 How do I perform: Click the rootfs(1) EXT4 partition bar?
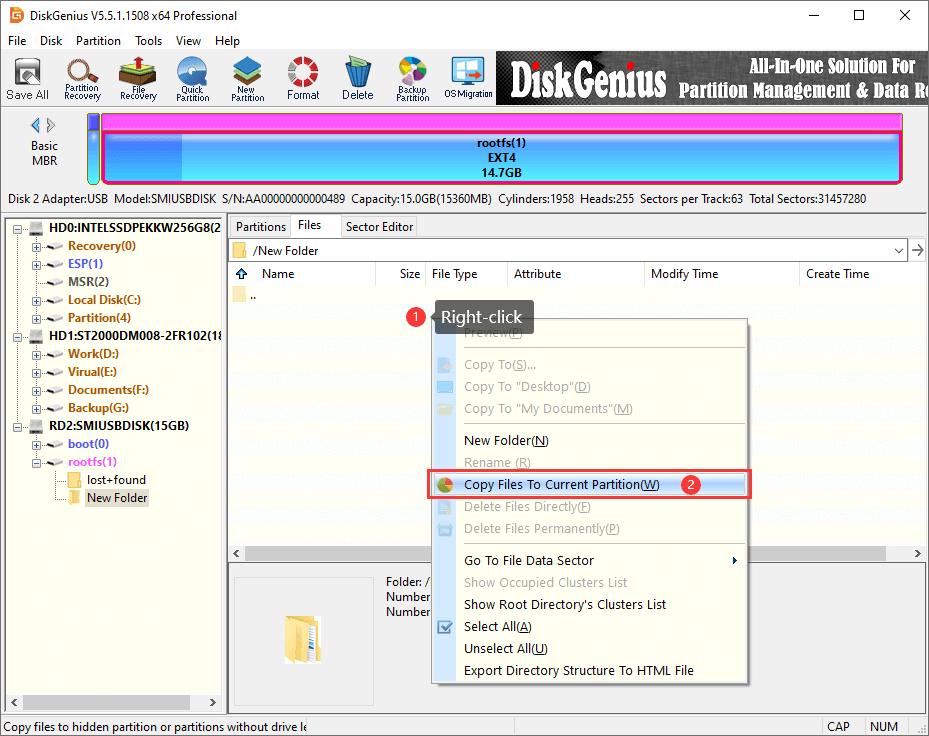pyautogui.click(x=501, y=158)
